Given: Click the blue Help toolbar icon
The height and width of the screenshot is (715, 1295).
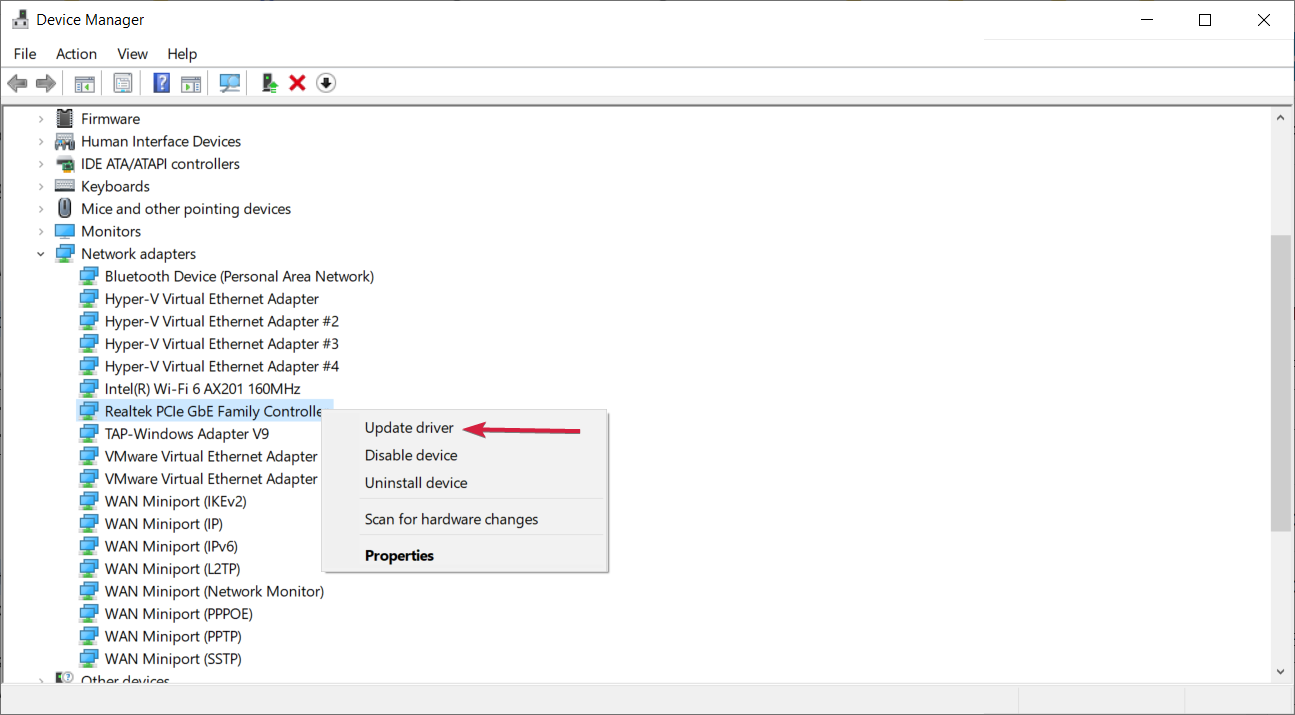Looking at the screenshot, I should click(161, 83).
